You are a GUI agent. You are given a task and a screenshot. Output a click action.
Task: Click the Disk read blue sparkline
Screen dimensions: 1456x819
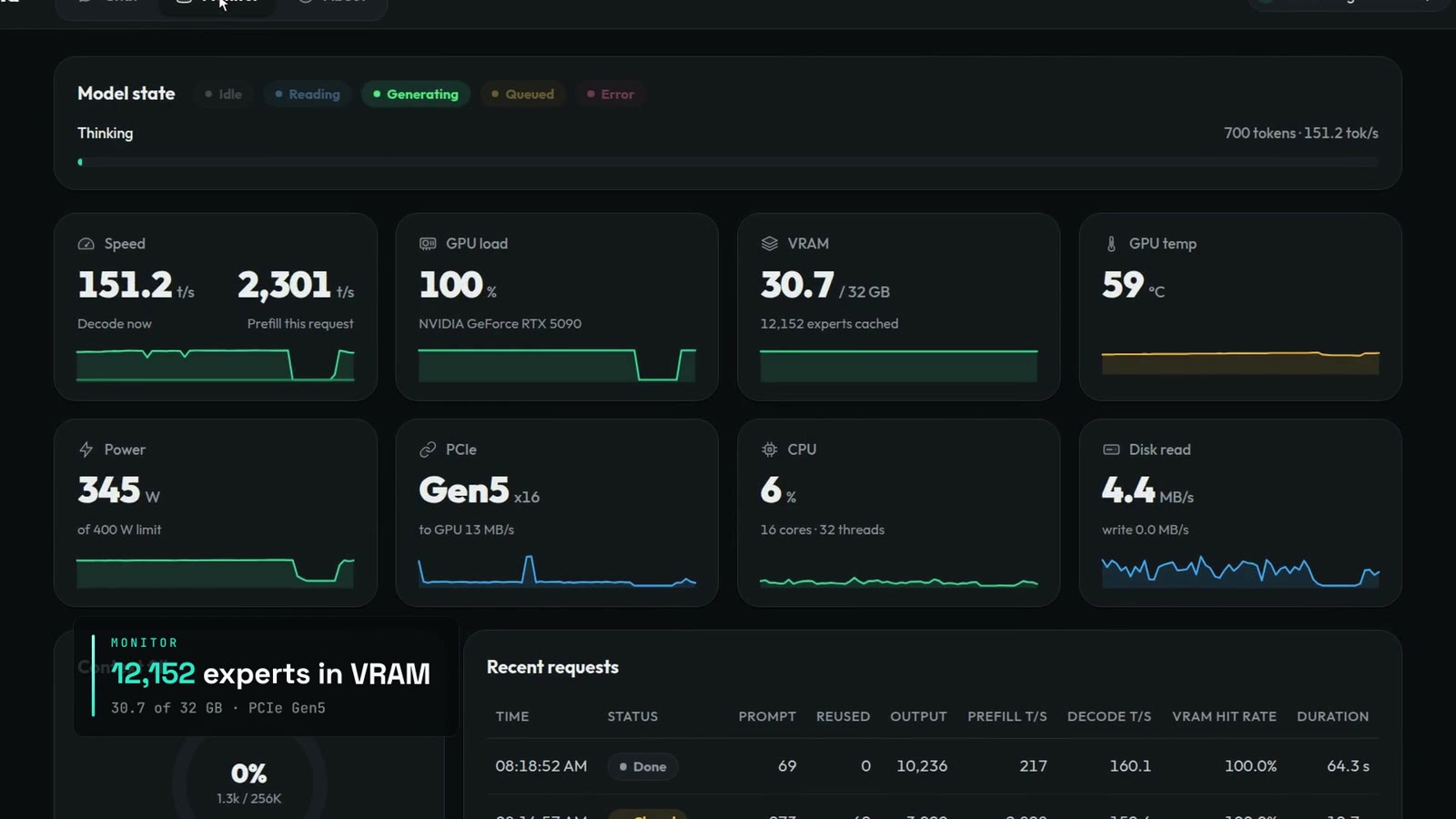[1240, 571]
